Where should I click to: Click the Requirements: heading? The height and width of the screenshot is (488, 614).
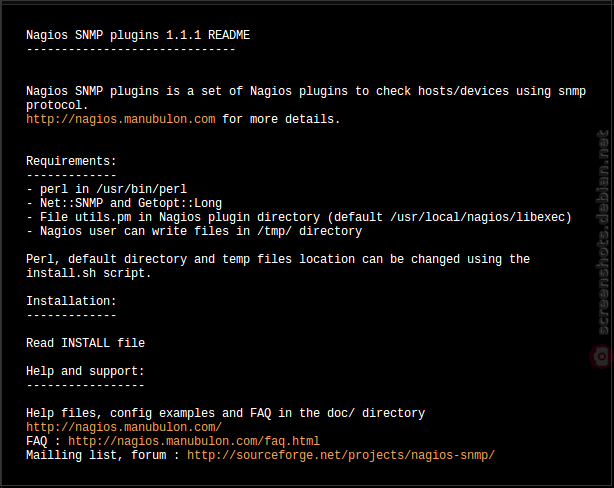pos(71,161)
